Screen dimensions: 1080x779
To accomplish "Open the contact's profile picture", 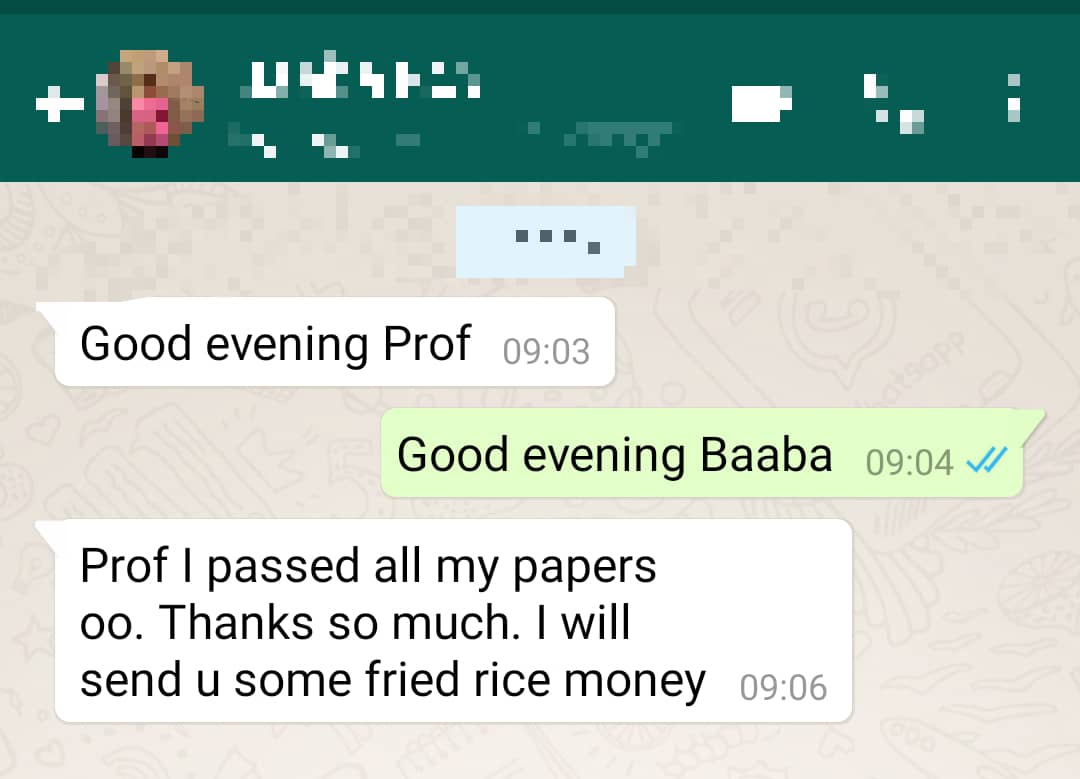I will (x=150, y=103).
